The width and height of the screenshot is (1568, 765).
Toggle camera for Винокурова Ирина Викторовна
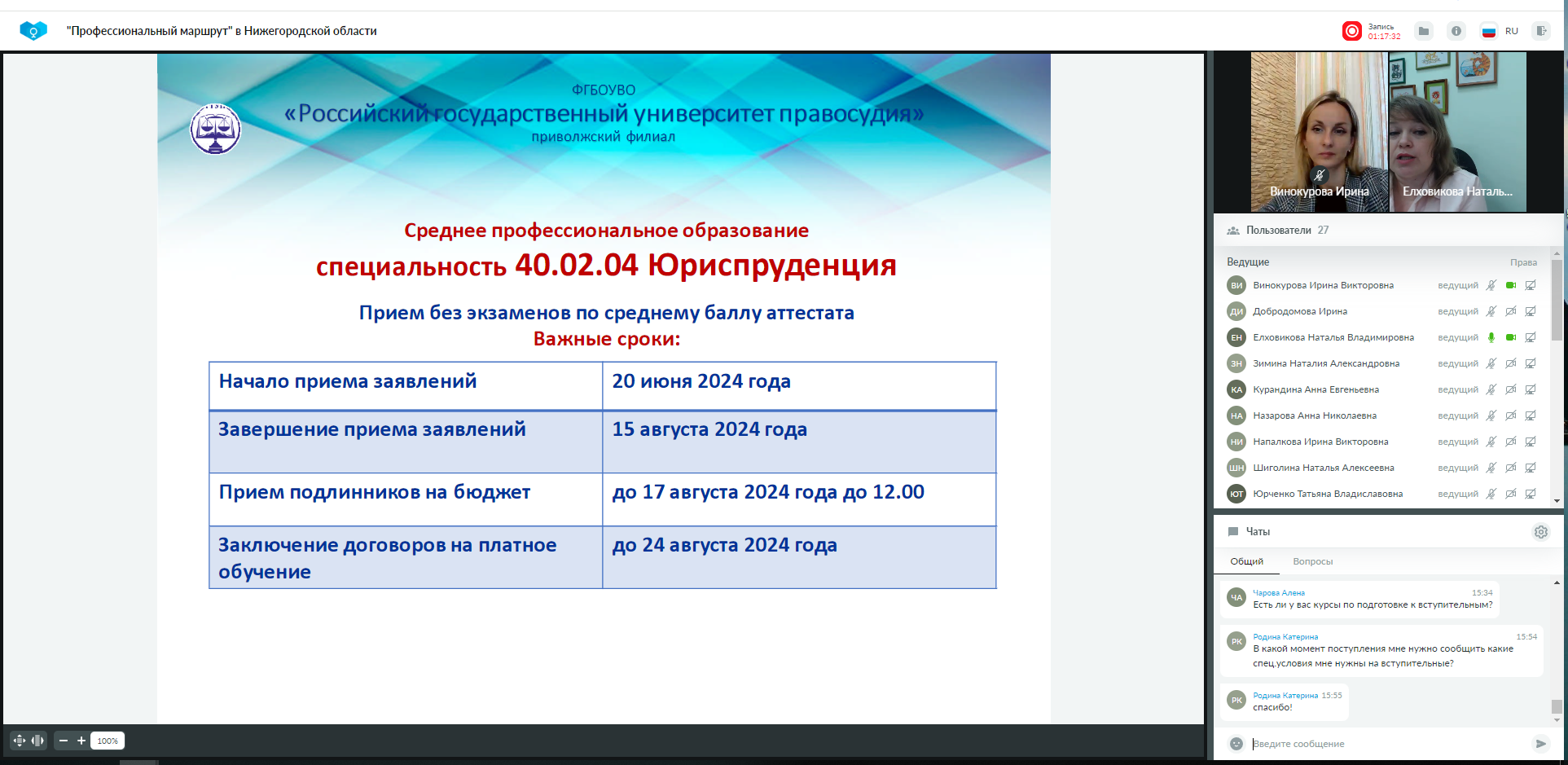[1510, 285]
